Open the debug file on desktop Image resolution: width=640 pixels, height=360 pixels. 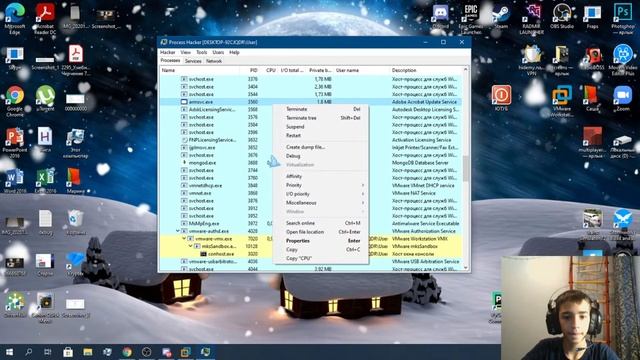coord(45,222)
